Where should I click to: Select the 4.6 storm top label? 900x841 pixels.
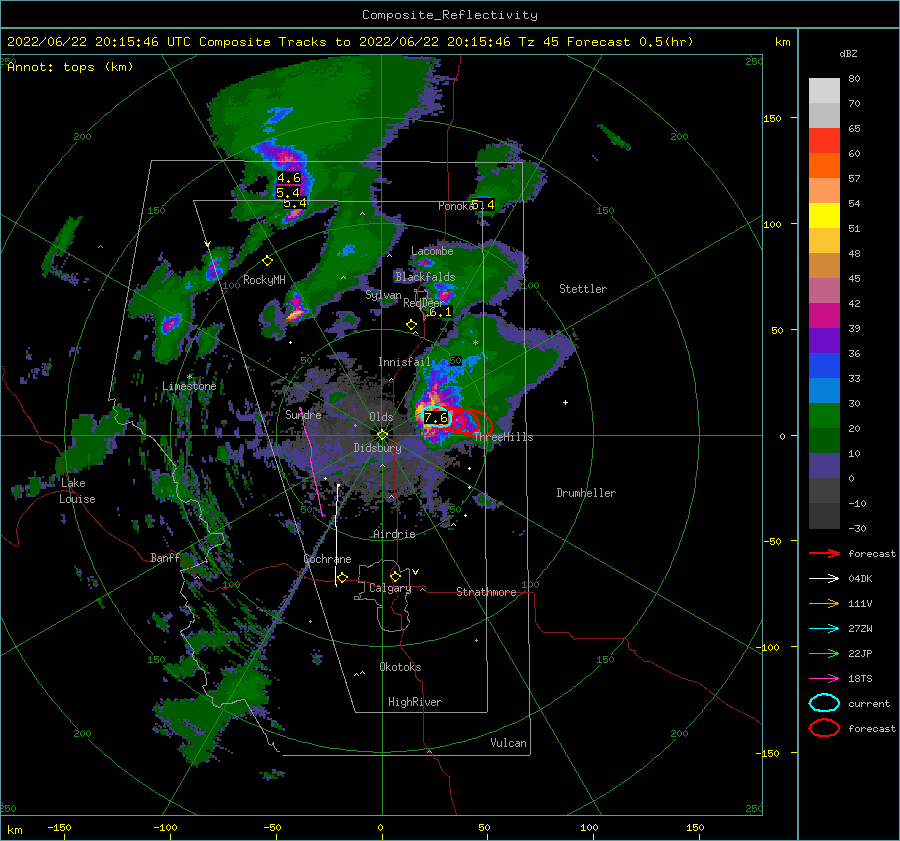coord(289,178)
